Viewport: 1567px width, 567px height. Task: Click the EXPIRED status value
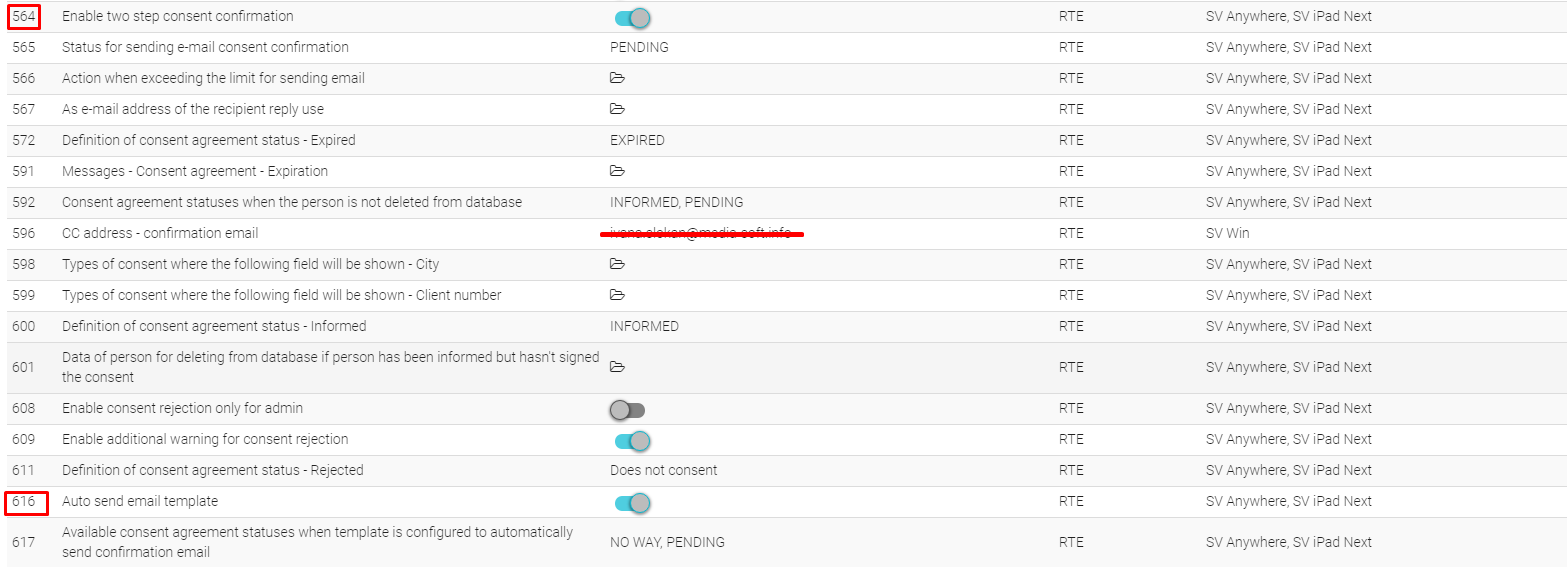click(637, 140)
